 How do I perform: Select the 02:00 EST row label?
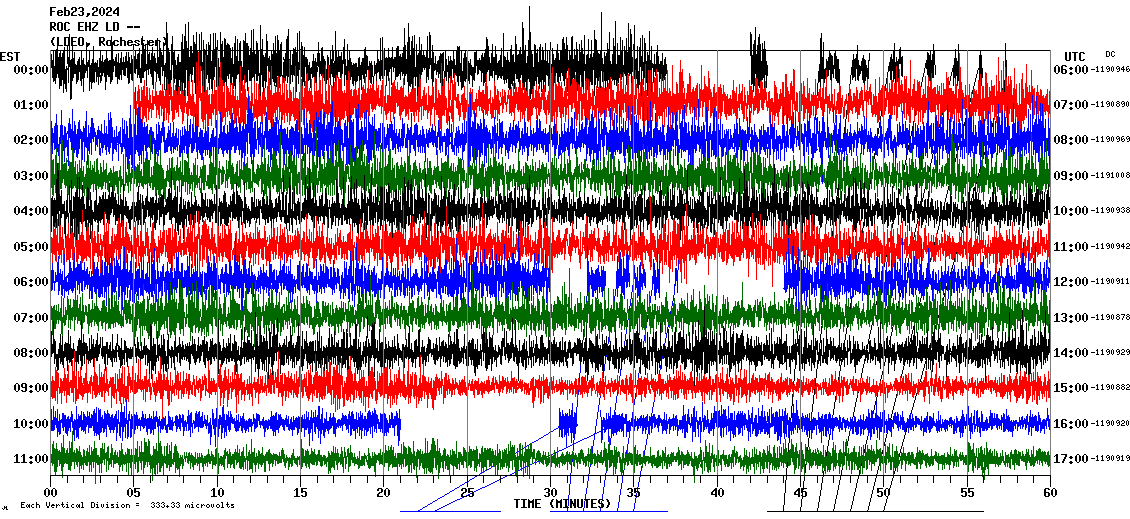tap(30, 141)
